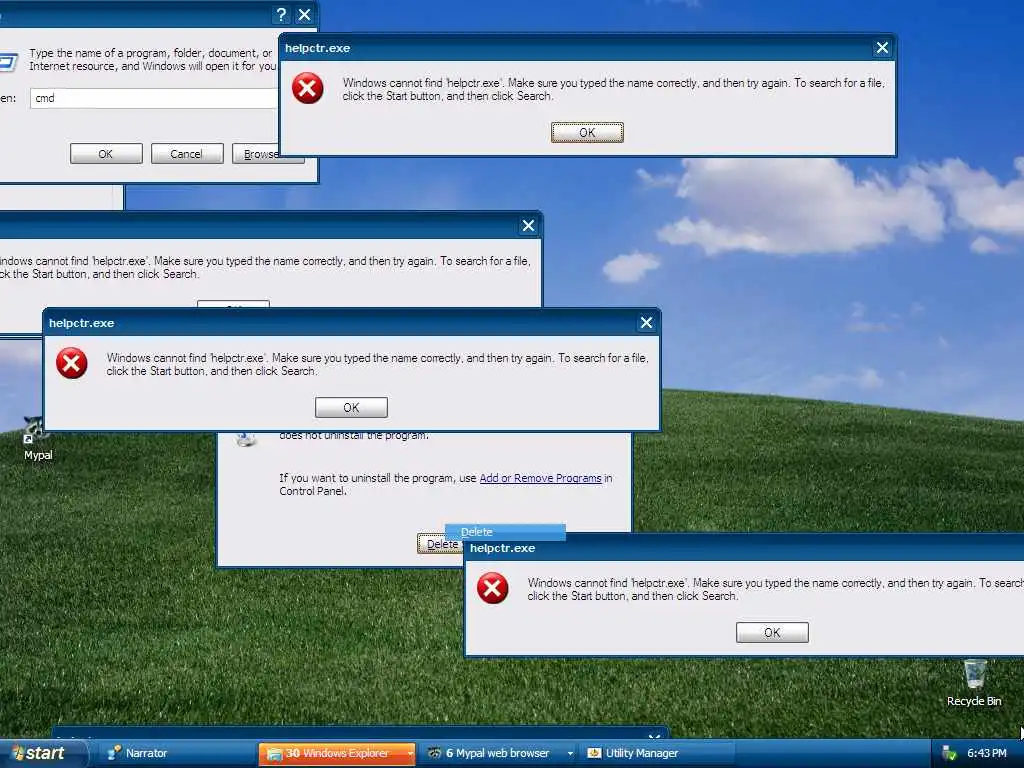The image size is (1024, 768).
Task: Close the middle titled helpctr.exe dialog
Action: pyautogui.click(x=647, y=323)
